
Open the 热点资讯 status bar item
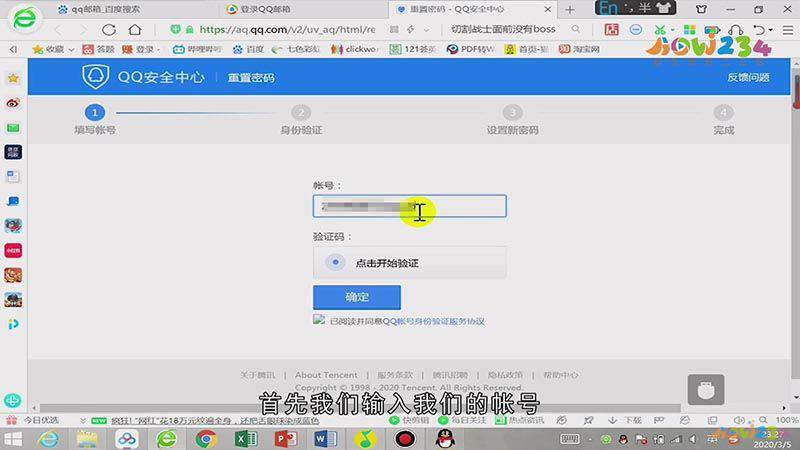(519, 420)
